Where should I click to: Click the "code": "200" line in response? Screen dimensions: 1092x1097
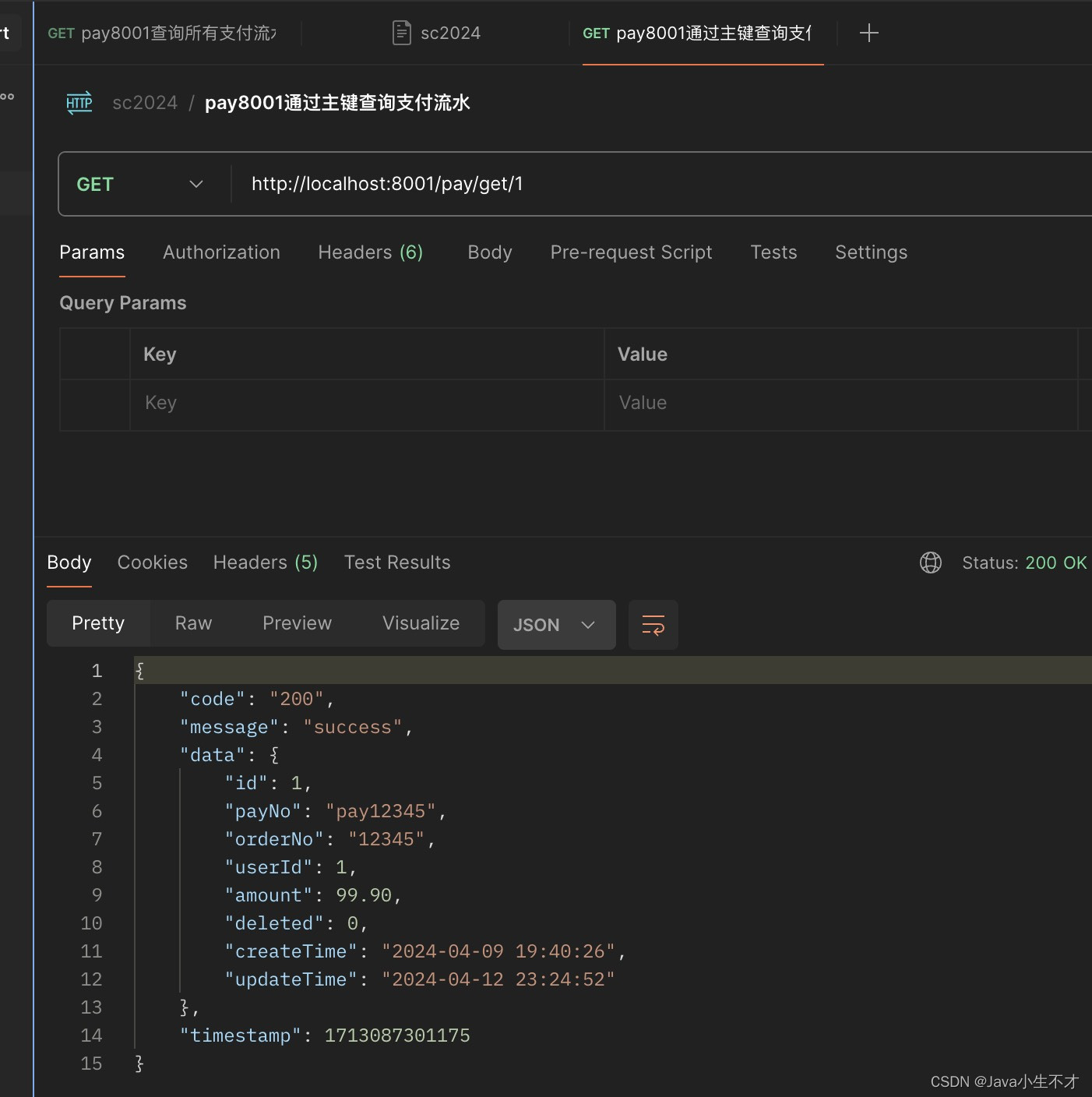[x=257, y=699]
